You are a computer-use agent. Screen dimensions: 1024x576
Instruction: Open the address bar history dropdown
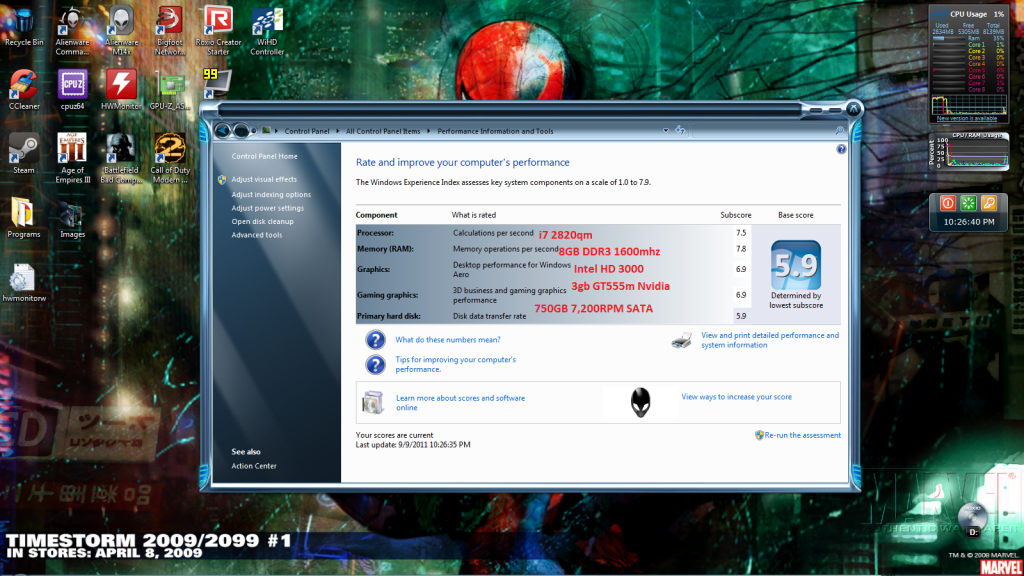pos(665,131)
